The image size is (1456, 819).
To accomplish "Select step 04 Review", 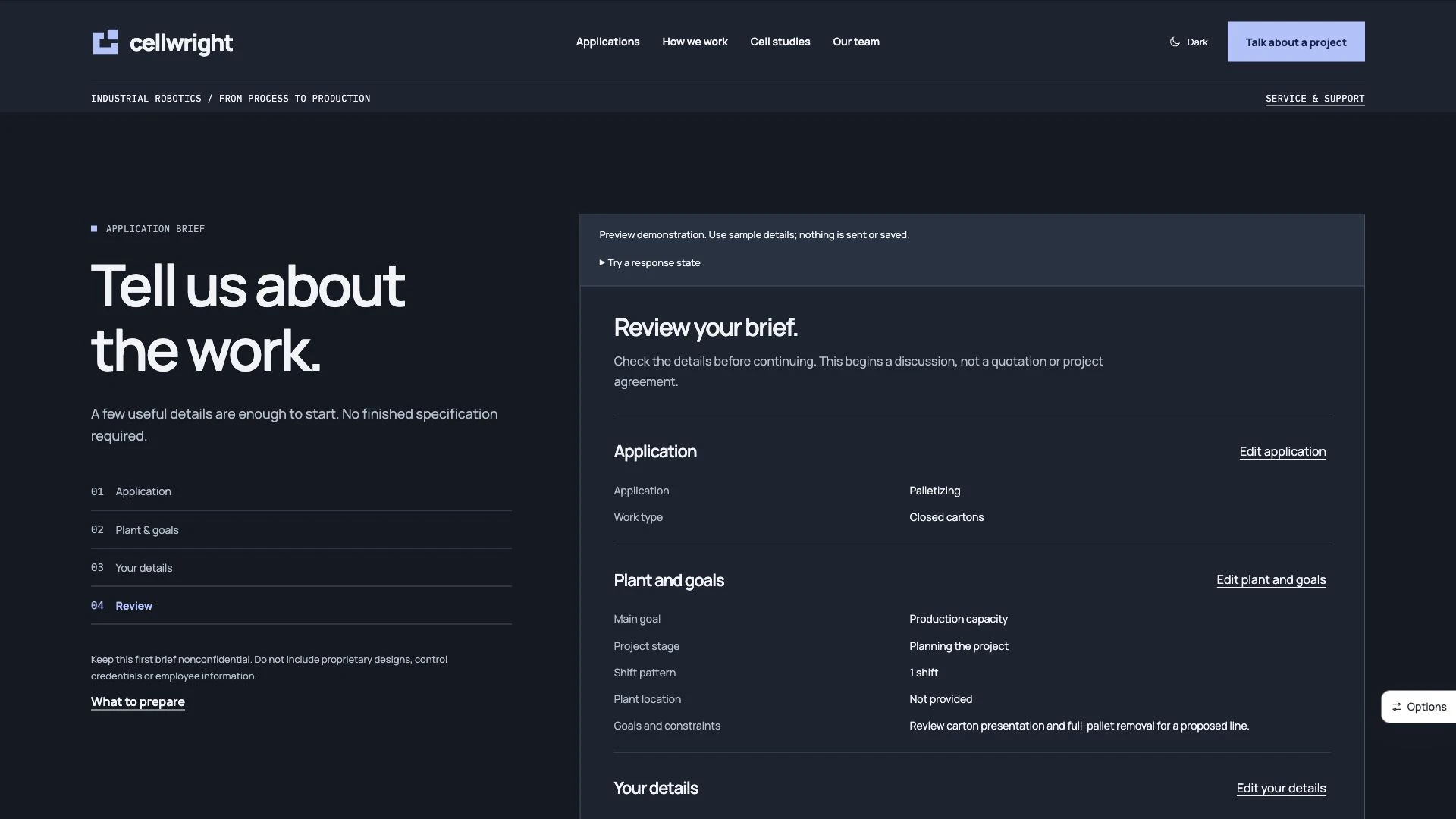I will (x=301, y=606).
